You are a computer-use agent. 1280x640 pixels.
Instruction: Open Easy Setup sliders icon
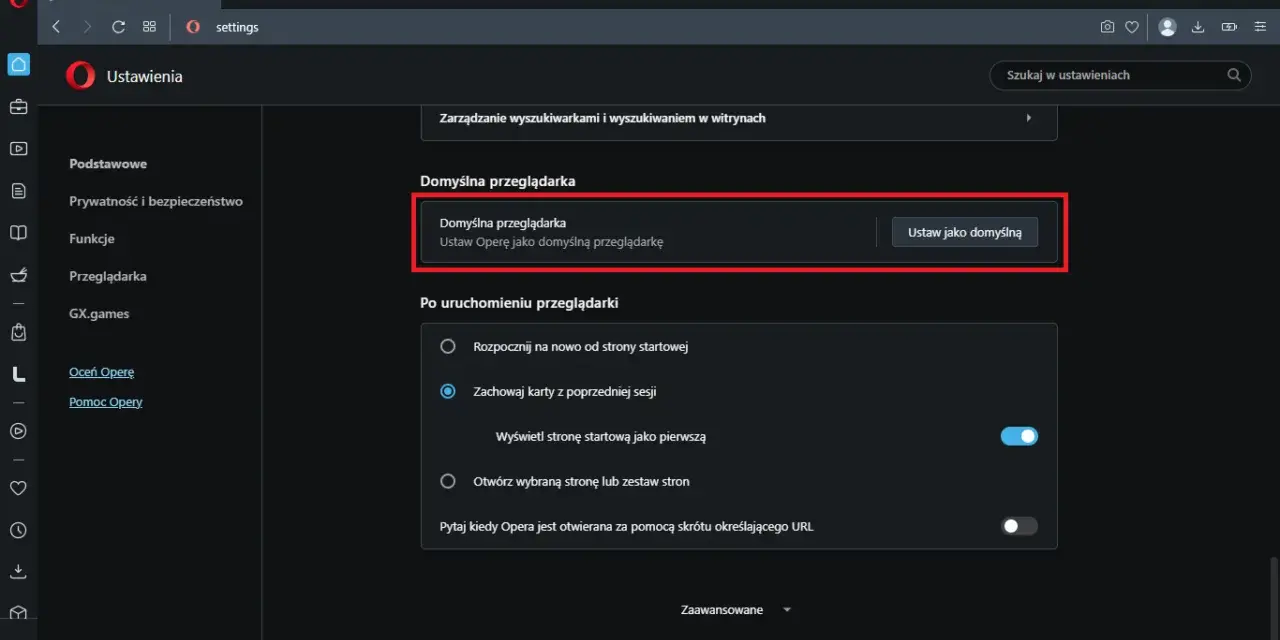(x=1259, y=27)
